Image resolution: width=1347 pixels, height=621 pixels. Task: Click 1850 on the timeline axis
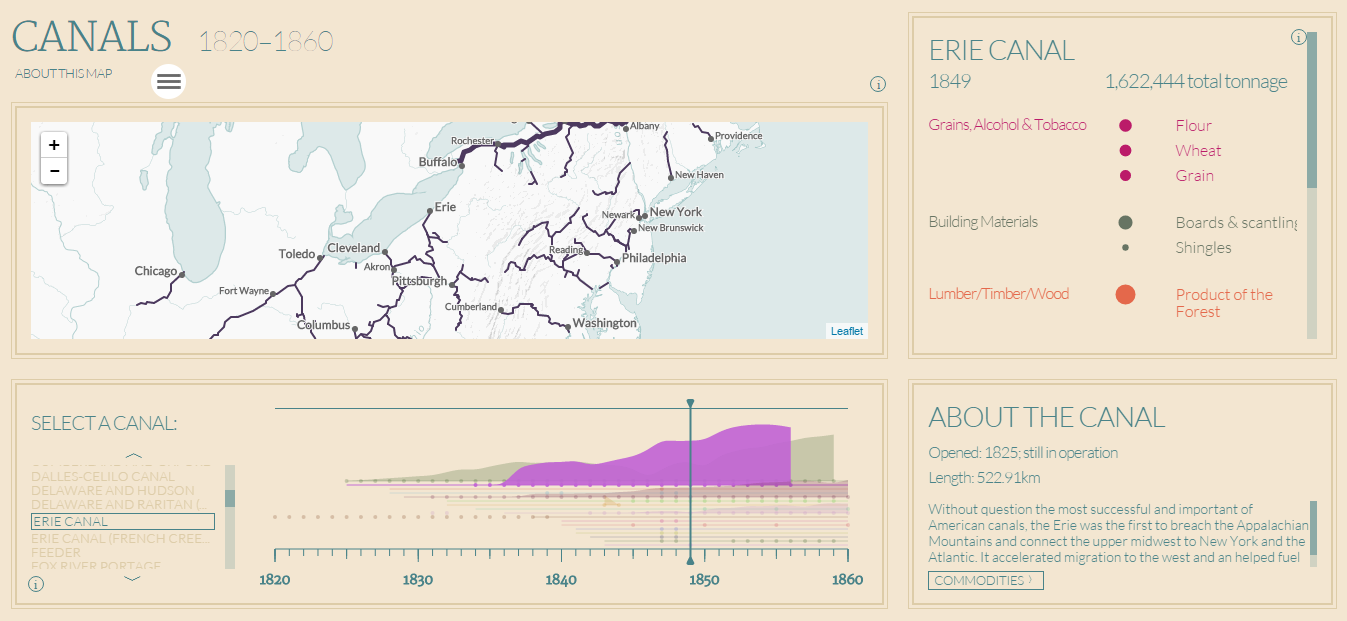click(x=704, y=580)
